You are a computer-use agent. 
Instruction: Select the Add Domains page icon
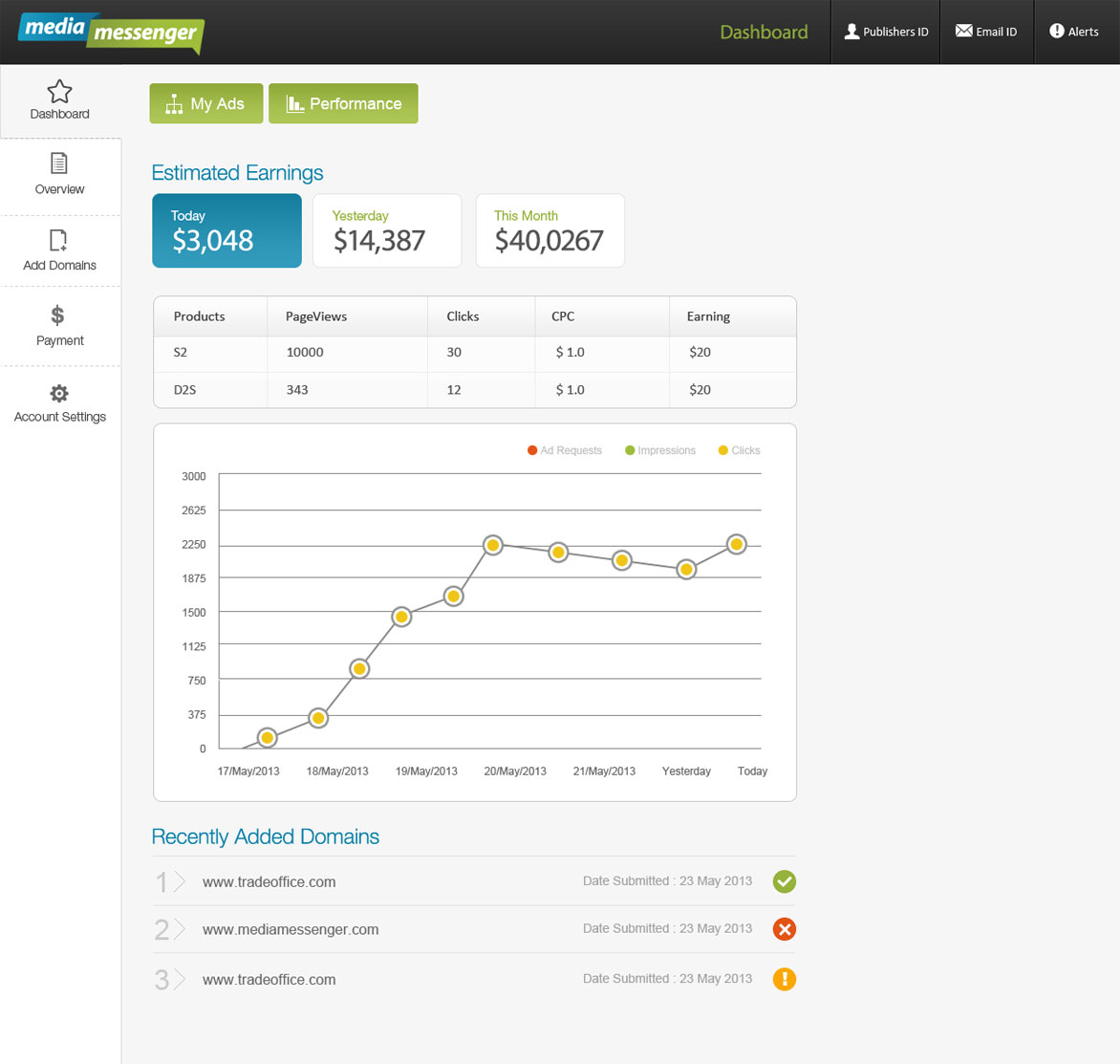58,240
